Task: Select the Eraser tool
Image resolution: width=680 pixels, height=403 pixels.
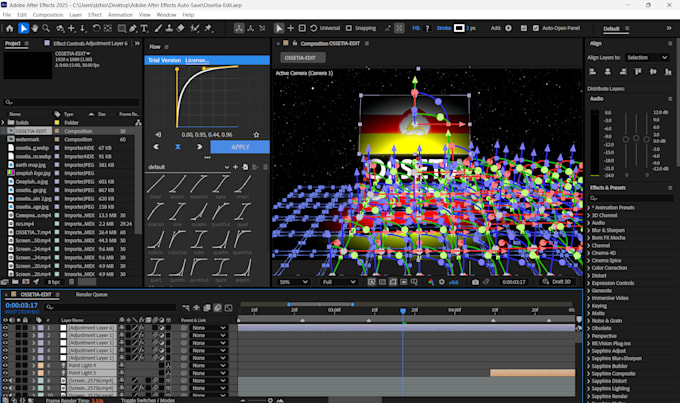Action: 180,29
